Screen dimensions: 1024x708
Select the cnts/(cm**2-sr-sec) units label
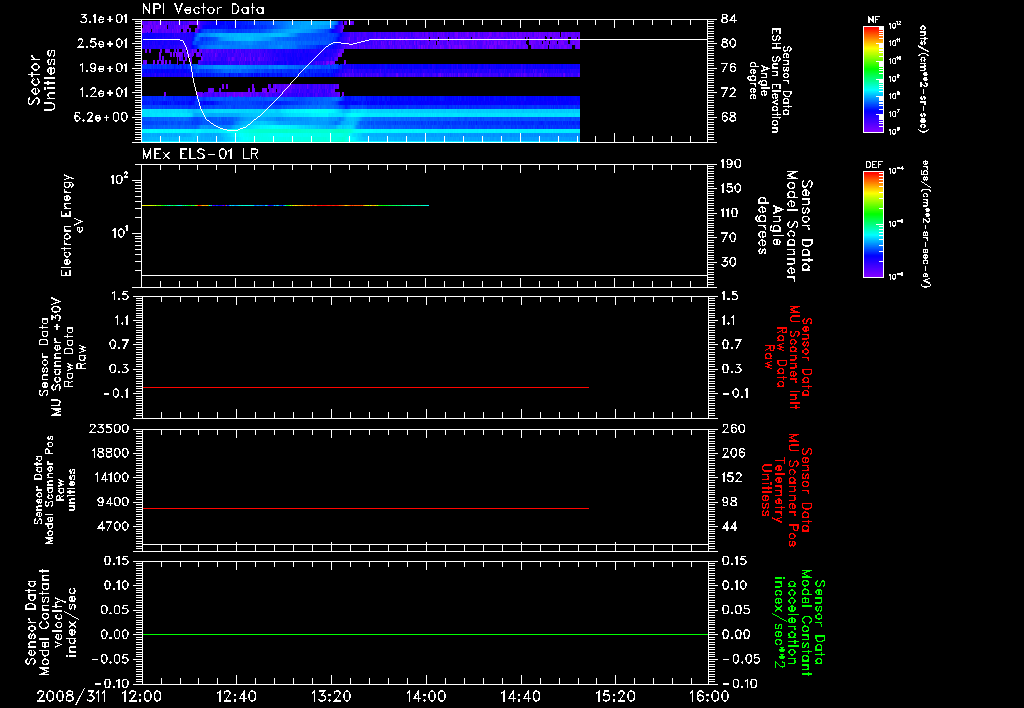click(x=923, y=79)
